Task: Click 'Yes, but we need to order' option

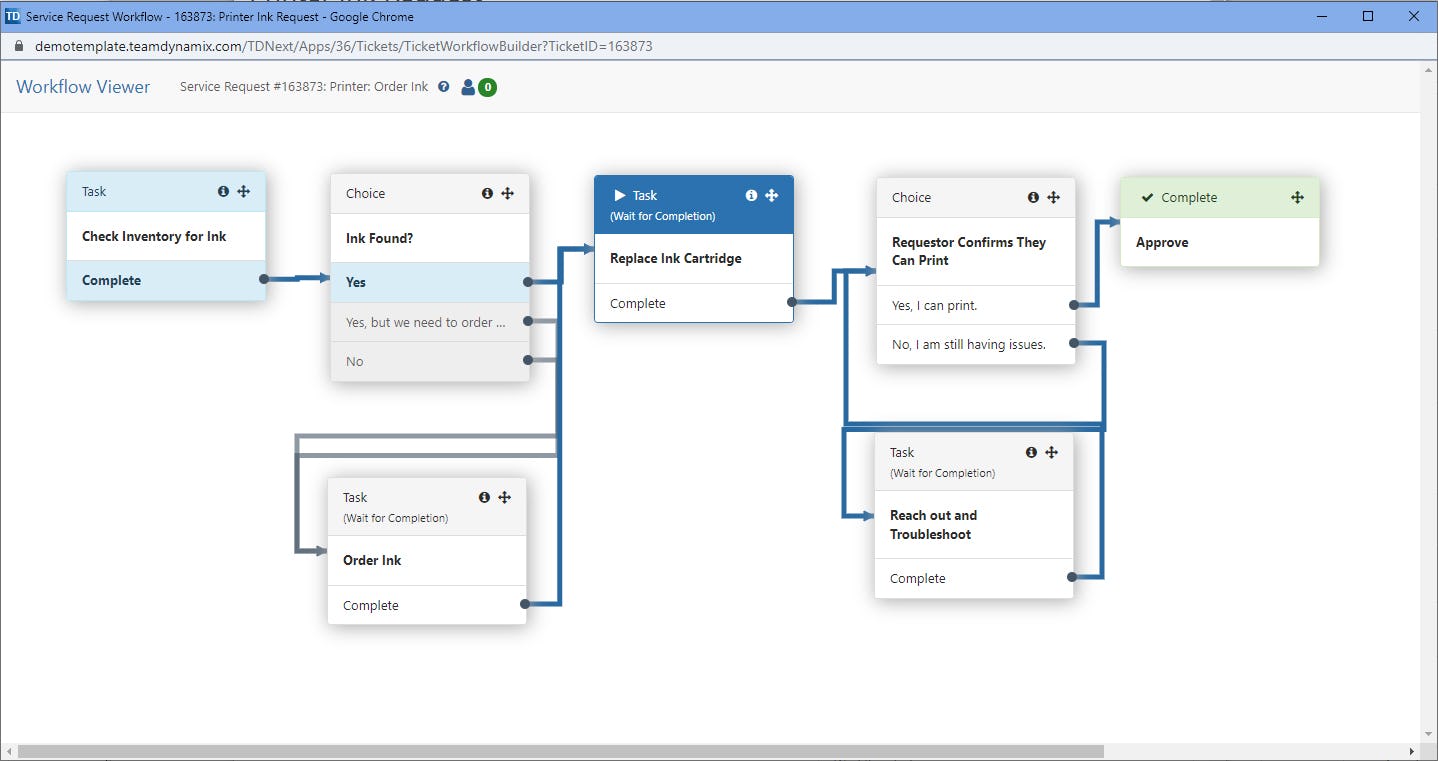Action: pos(430,322)
